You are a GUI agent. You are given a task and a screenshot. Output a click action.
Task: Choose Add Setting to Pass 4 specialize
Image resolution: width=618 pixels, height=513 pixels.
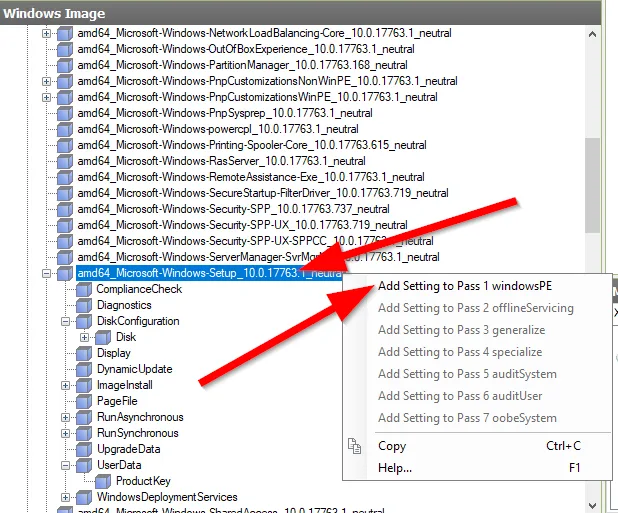coord(477,352)
